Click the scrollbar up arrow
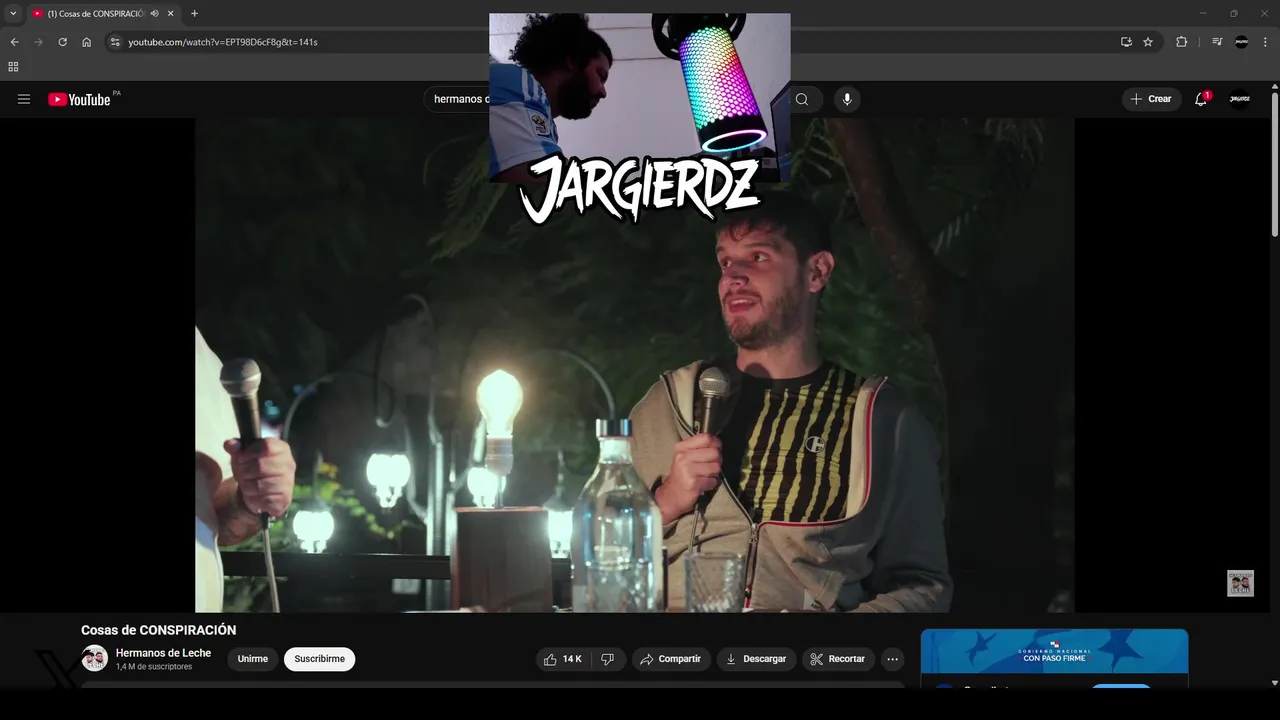Screen dimensions: 1280x720 [1274, 86]
